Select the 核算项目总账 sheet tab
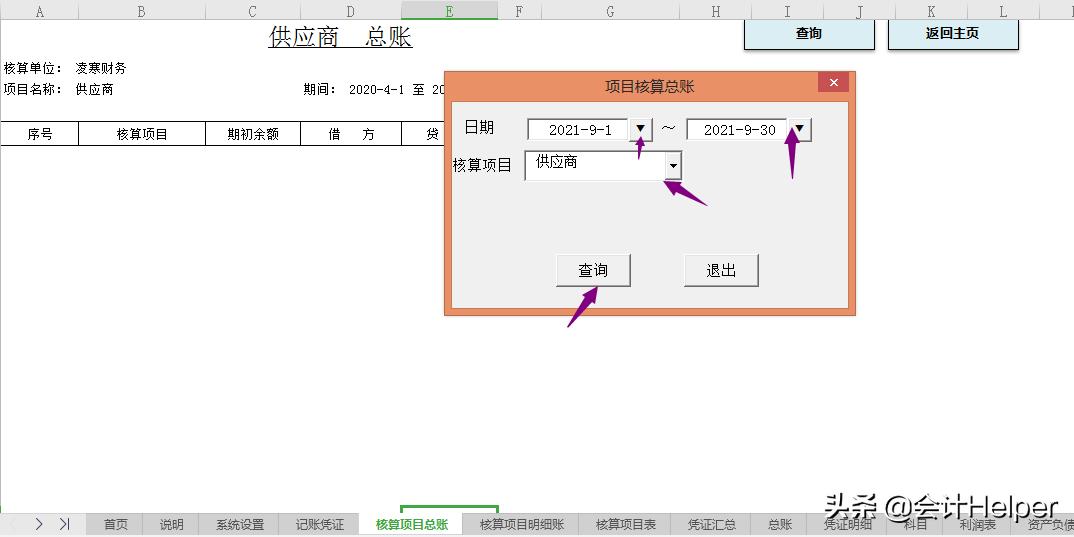 [412, 525]
